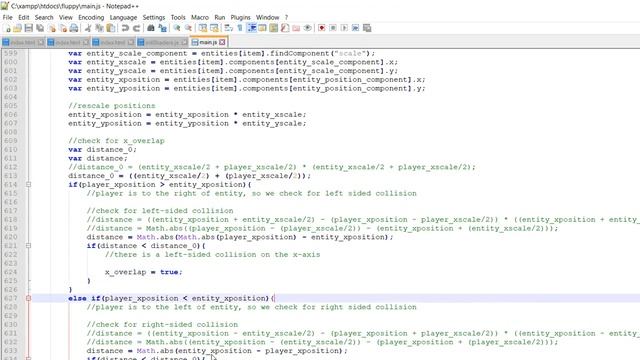Open the Macro menu
This screenshot has height=360, width=640.
(200, 17)
